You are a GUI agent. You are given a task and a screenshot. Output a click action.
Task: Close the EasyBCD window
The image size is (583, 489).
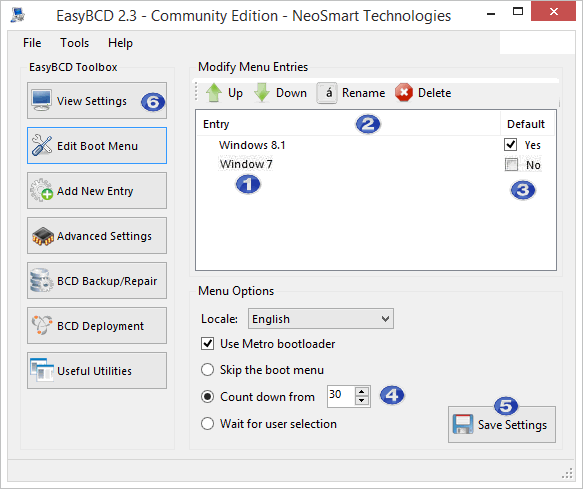(x=554, y=12)
